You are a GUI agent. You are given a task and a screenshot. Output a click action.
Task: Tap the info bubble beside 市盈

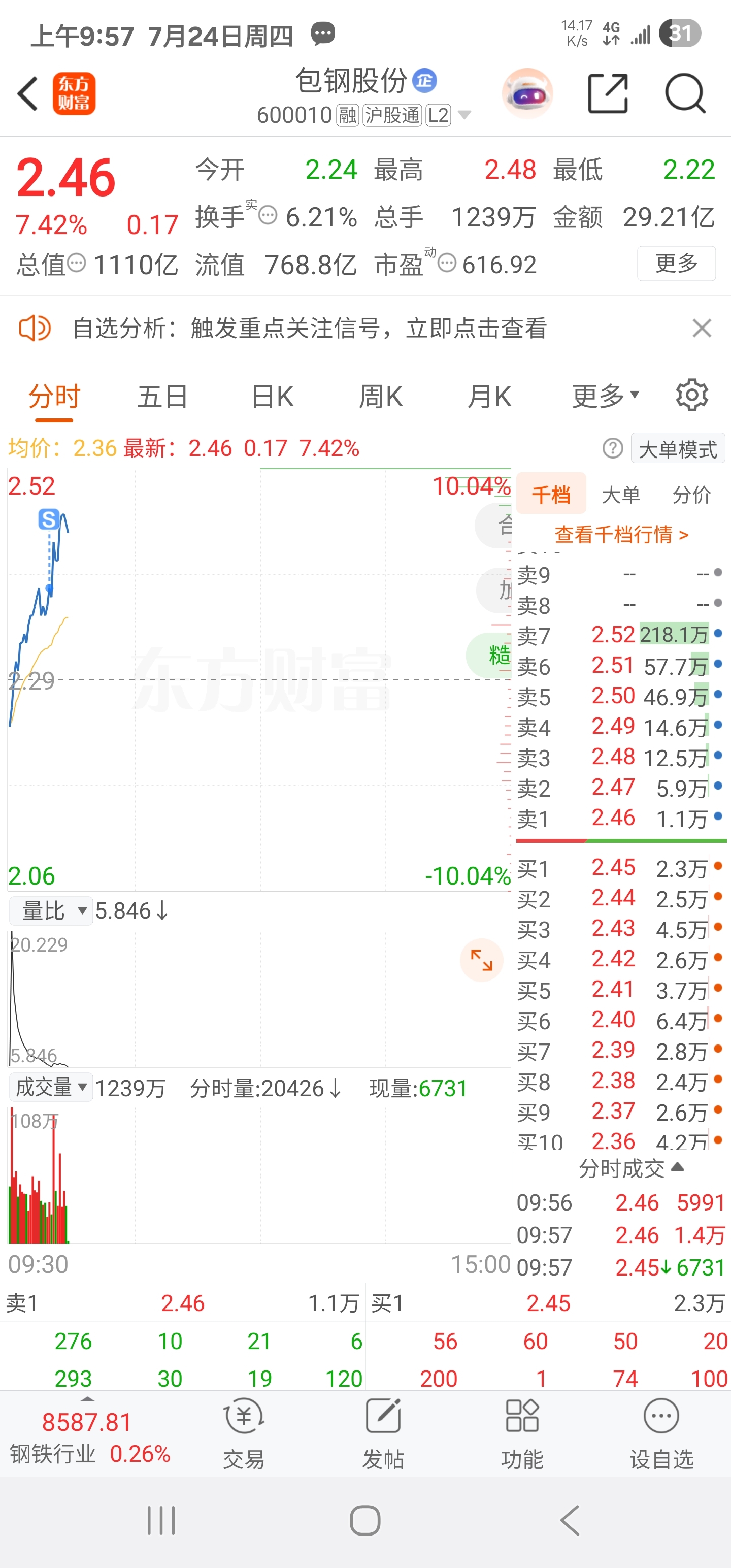pyautogui.click(x=447, y=263)
